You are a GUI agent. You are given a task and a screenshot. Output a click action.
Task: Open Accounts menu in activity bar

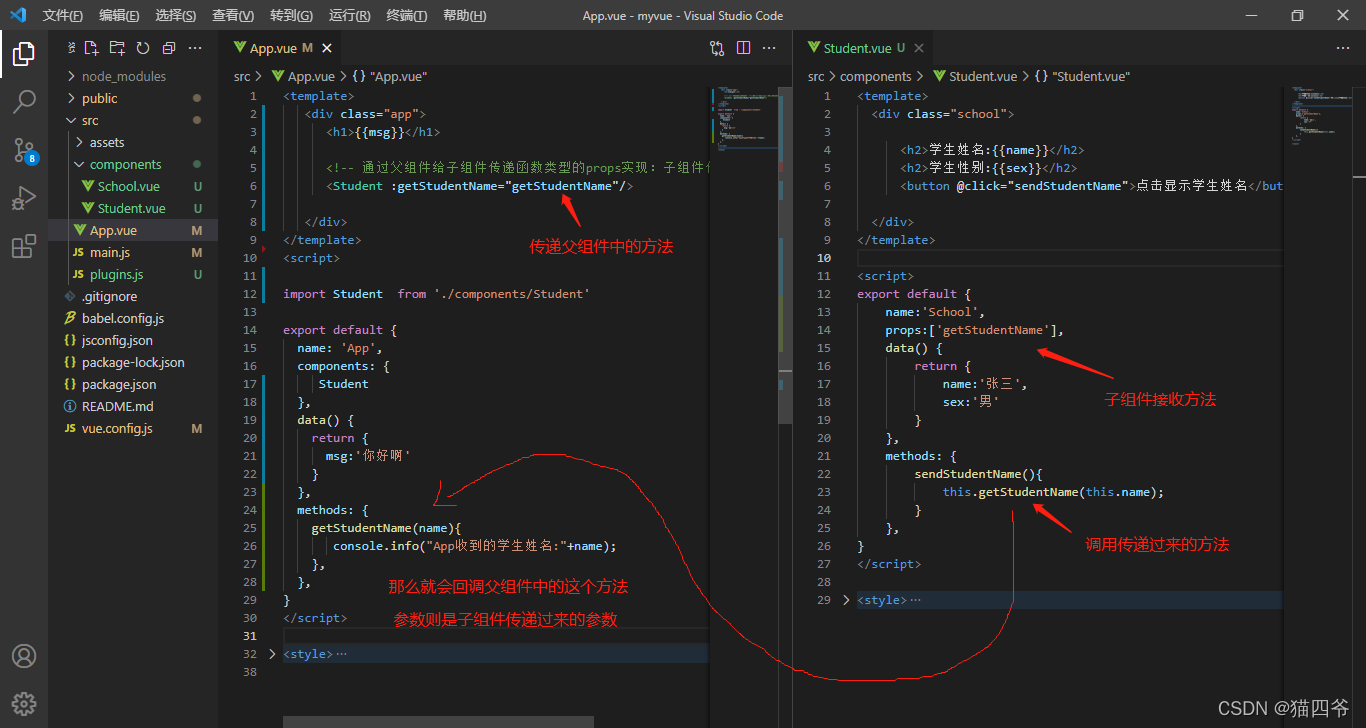(24, 656)
